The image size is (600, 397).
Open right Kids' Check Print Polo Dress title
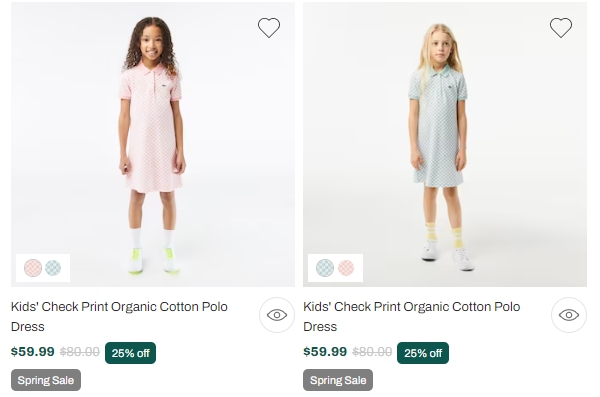(411, 317)
